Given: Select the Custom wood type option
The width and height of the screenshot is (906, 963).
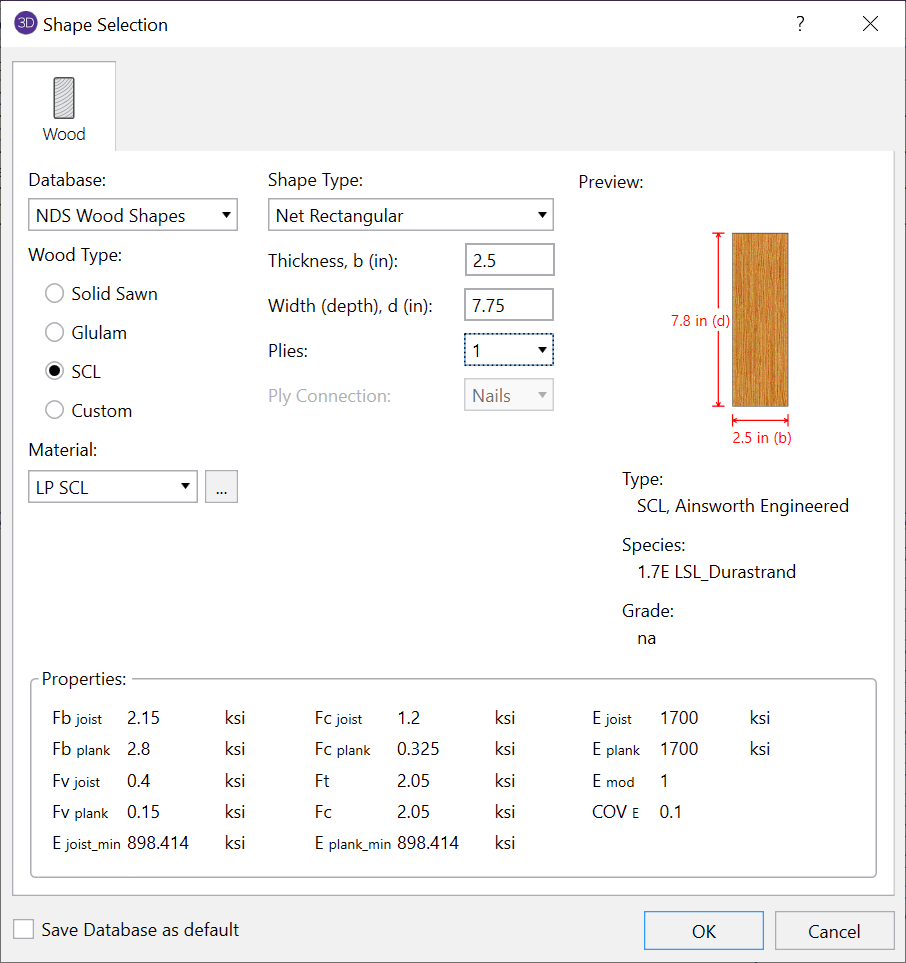Looking at the screenshot, I should click(x=54, y=411).
